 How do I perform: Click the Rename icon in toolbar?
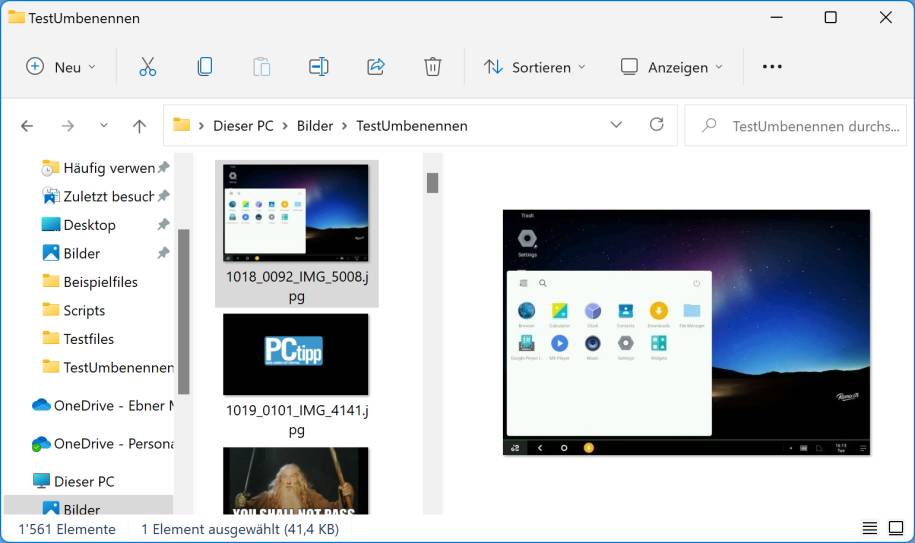318,67
